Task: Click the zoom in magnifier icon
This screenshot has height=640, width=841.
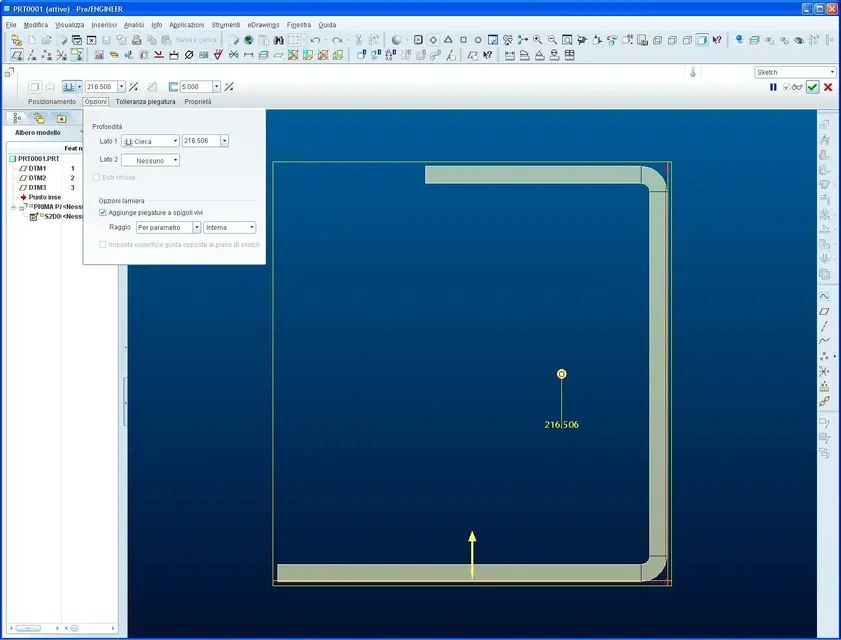Action: tap(537, 40)
